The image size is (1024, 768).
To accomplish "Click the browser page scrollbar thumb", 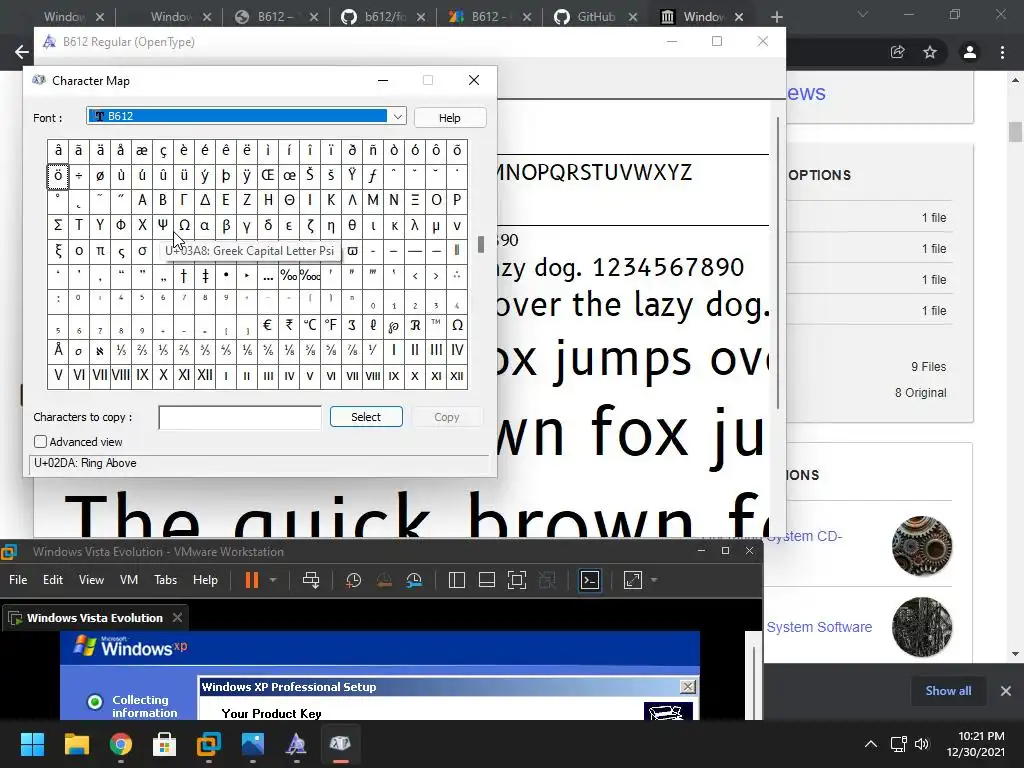I will click(1015, 131).
